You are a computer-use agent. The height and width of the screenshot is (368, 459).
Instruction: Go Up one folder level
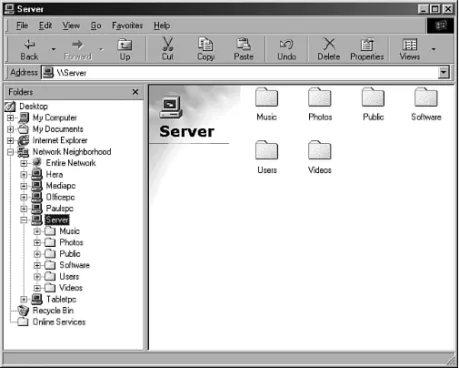click(x=125, y=49)
